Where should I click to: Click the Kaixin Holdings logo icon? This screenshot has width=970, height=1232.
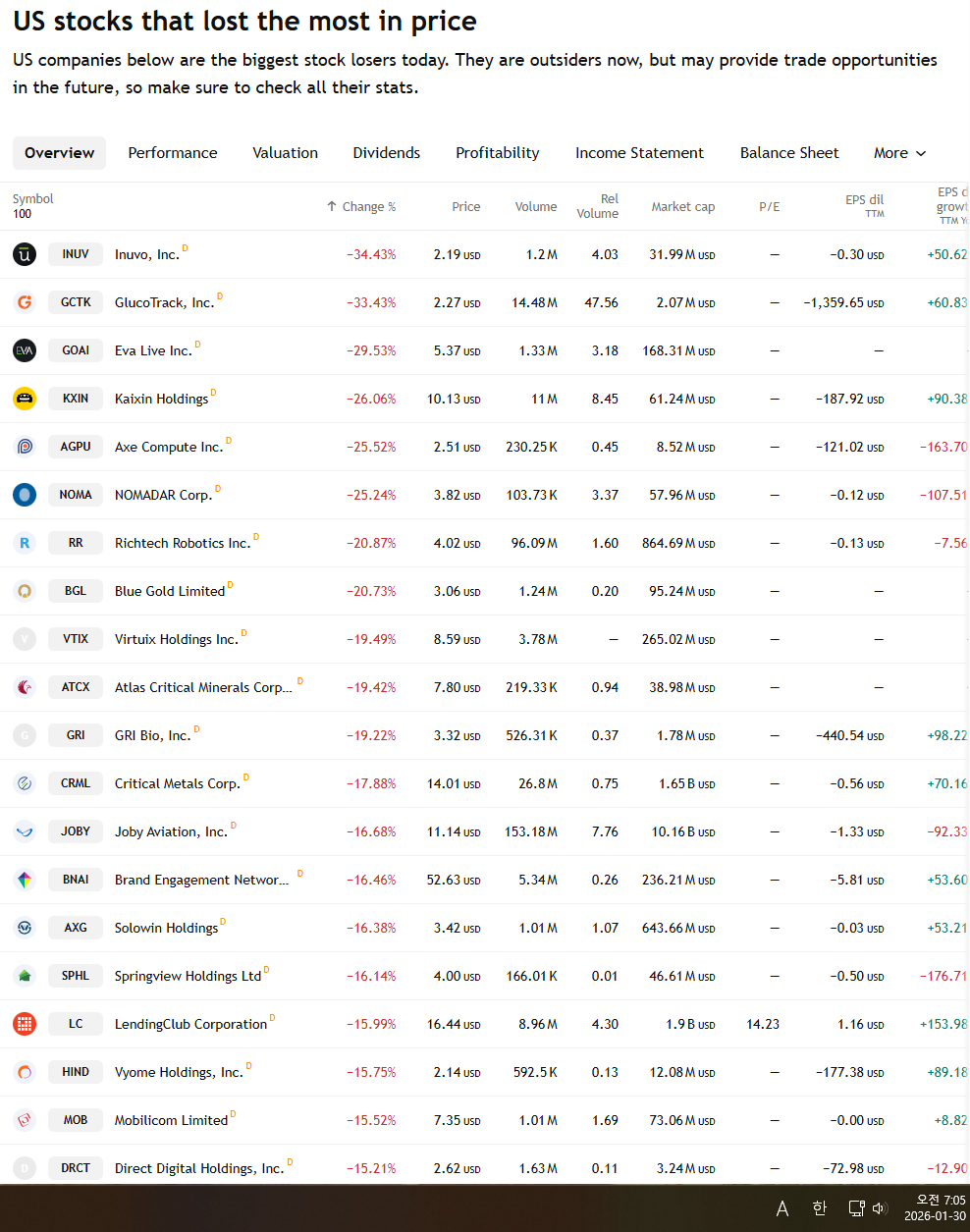pyautogui.click(x=25, y=399)
